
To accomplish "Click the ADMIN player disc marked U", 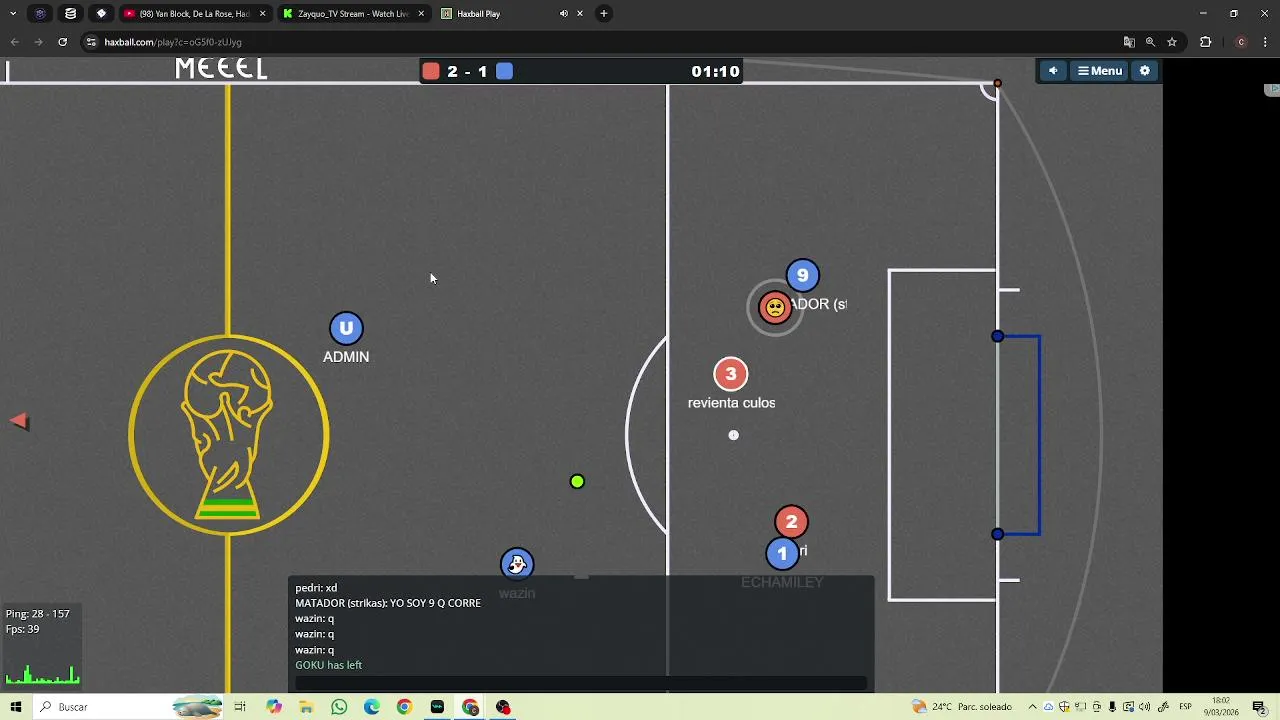I will [346, 328].
